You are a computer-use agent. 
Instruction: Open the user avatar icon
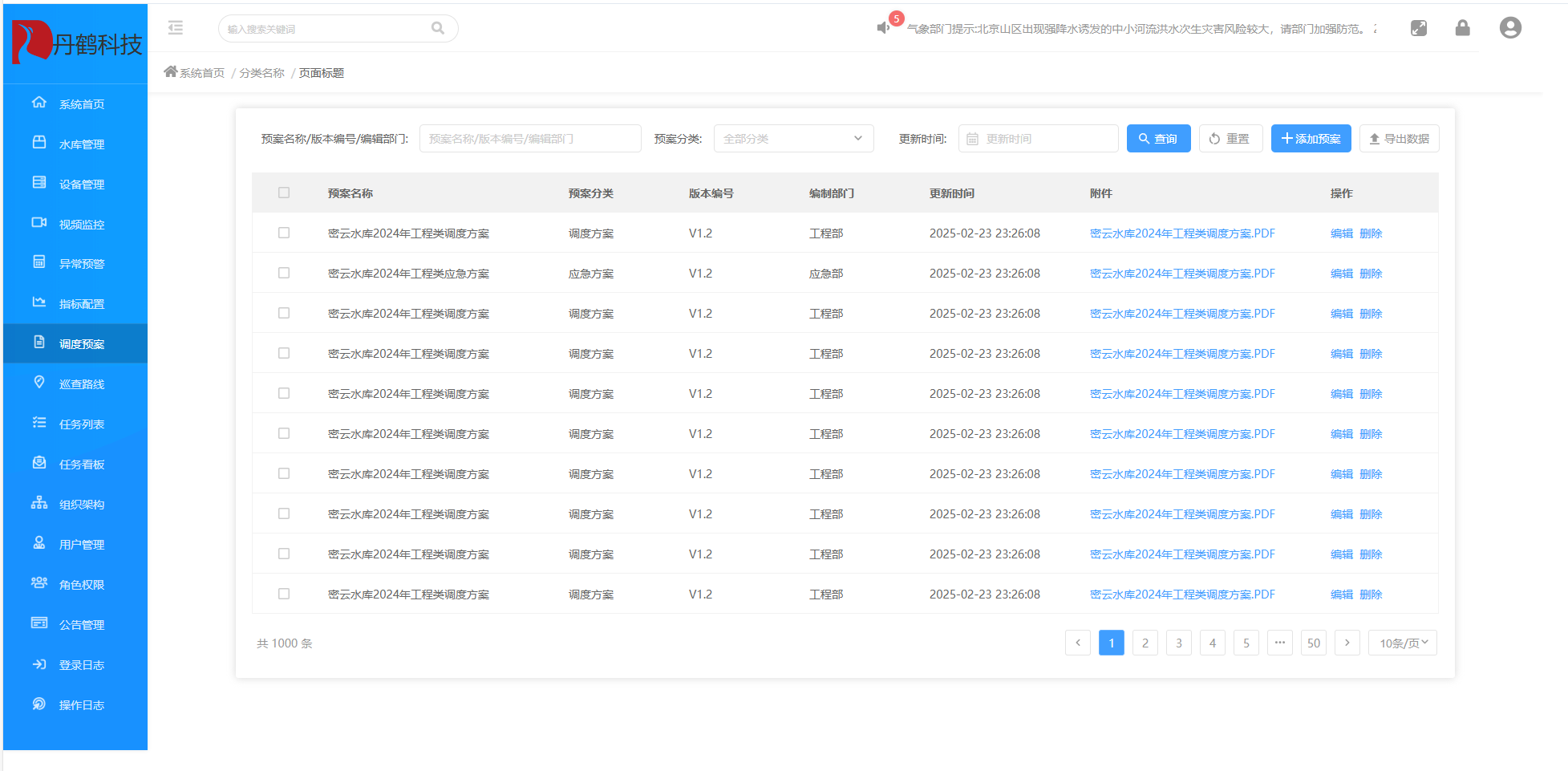pyautogui.click(x=1510, y=28)
